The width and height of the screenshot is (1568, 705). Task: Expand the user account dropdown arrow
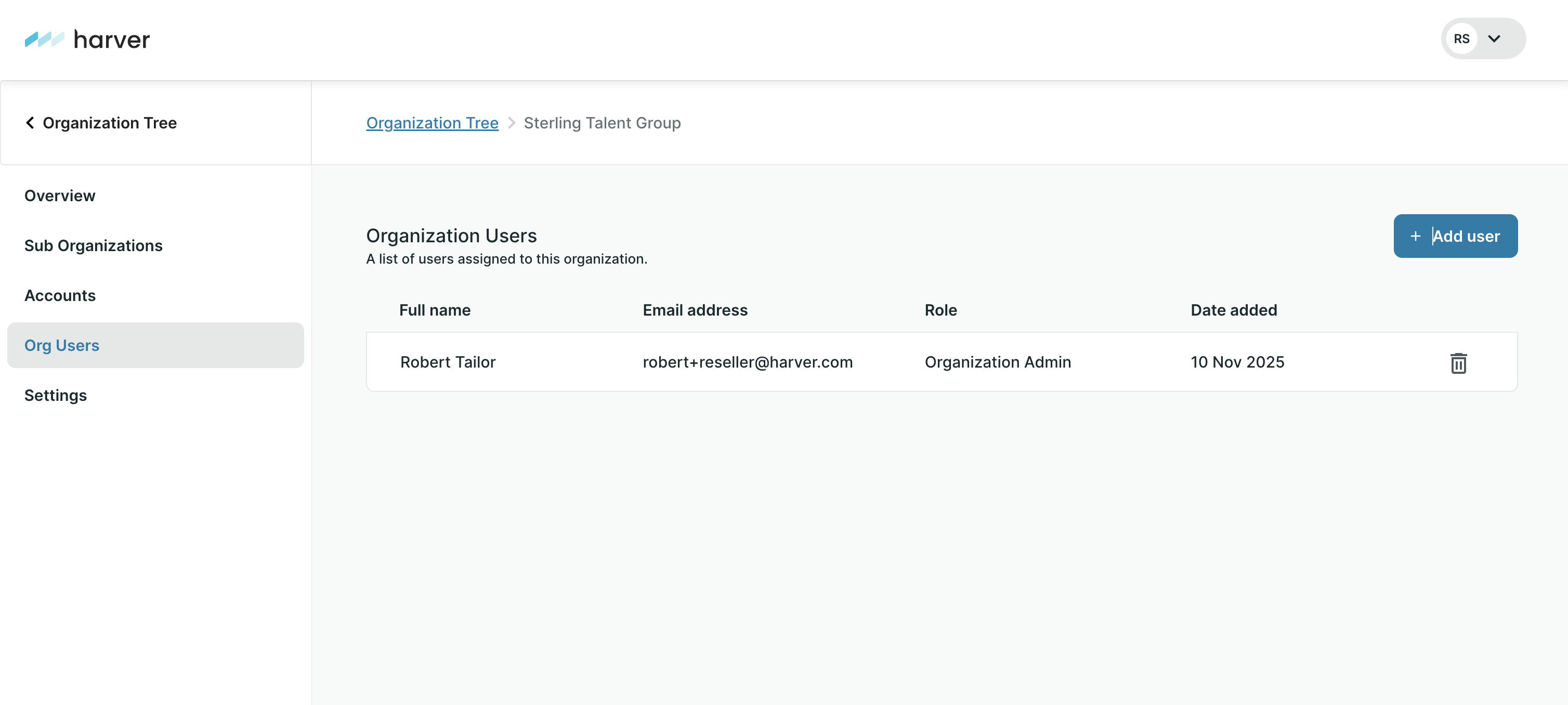pyautogui.click(x=1494, y=39)
